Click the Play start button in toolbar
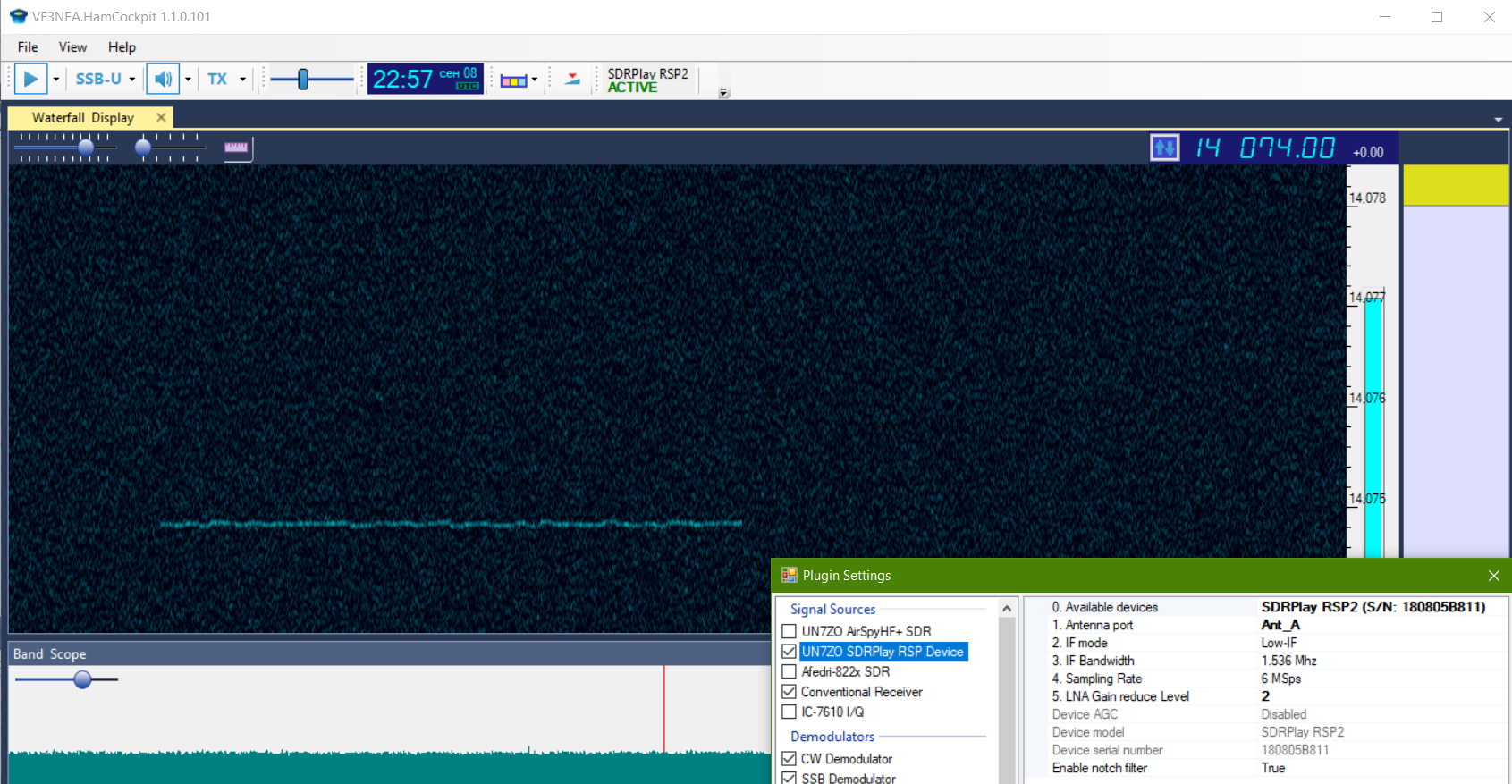This screenshot has width=1512, height=784. (x=30, y=79)
